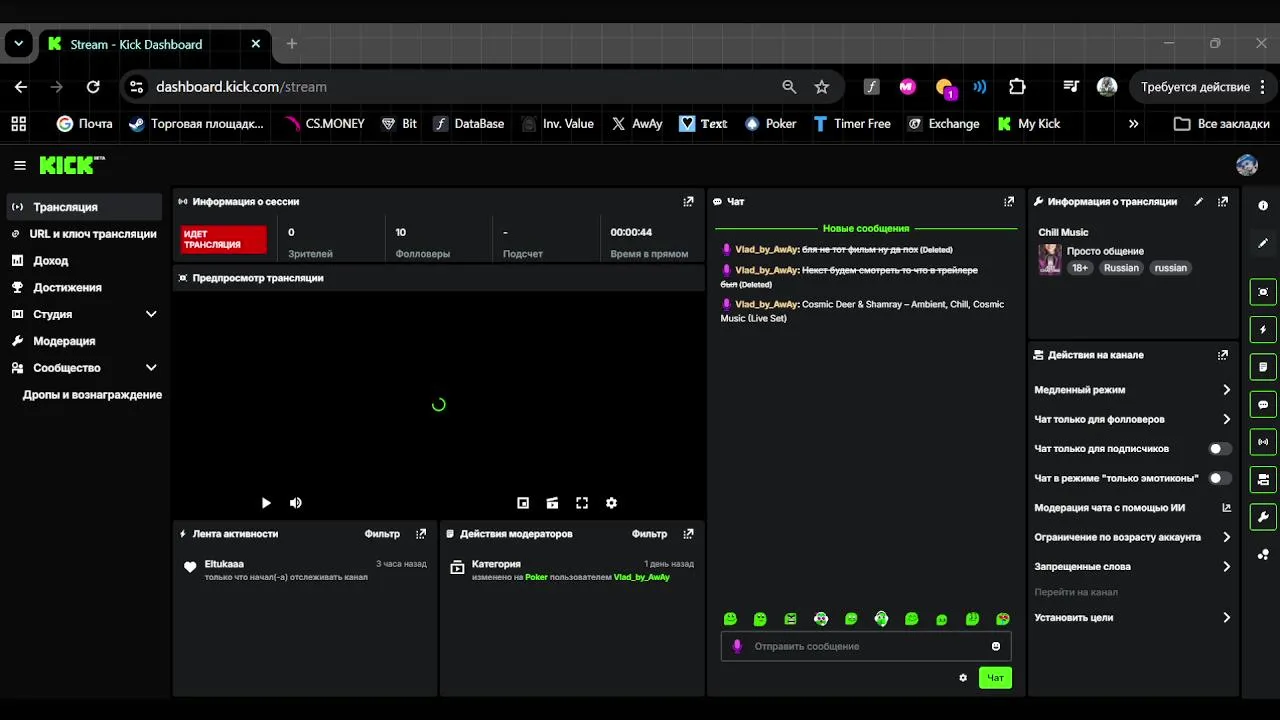
Task: Click the pencil icon in right sidebar
Action: point(1263,243)
